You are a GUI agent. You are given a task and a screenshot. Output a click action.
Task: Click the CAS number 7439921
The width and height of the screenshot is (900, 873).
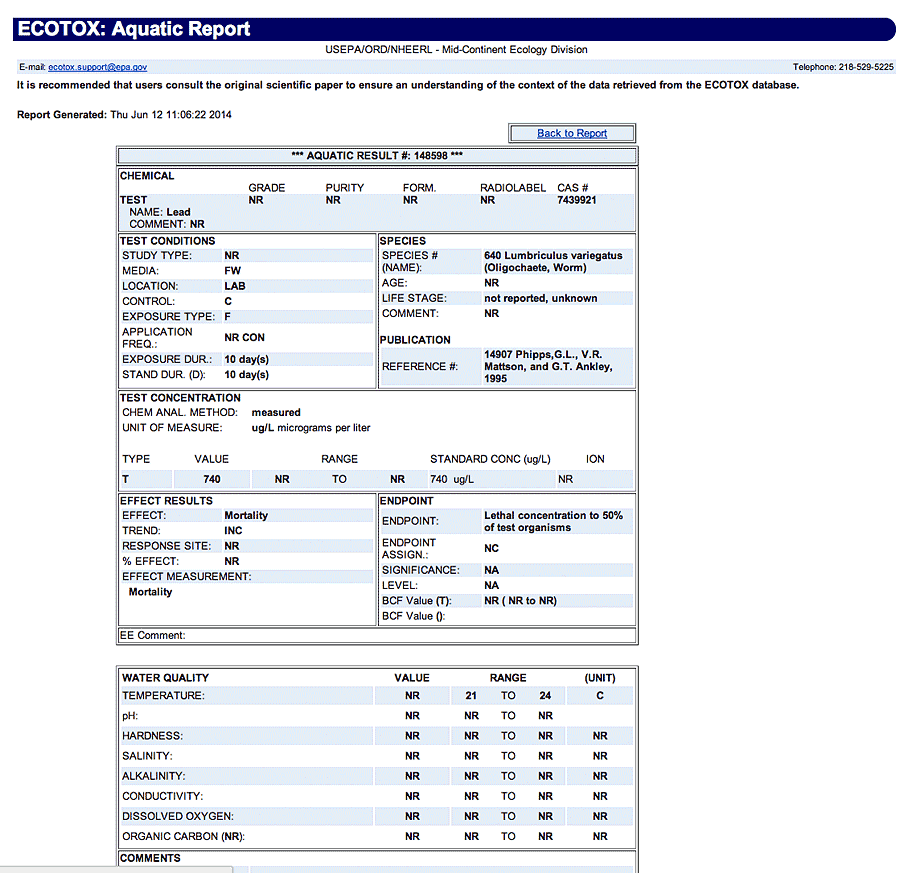point(577,200)
